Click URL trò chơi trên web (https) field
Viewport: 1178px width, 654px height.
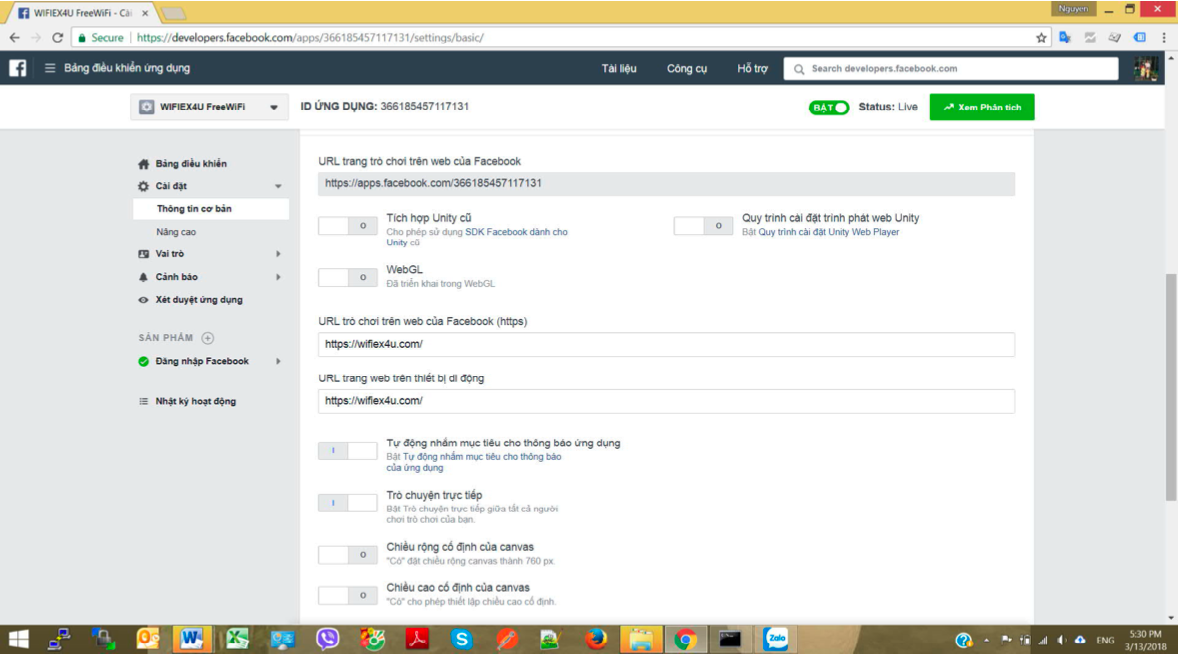pyautogui.click(x=666, y=344)
